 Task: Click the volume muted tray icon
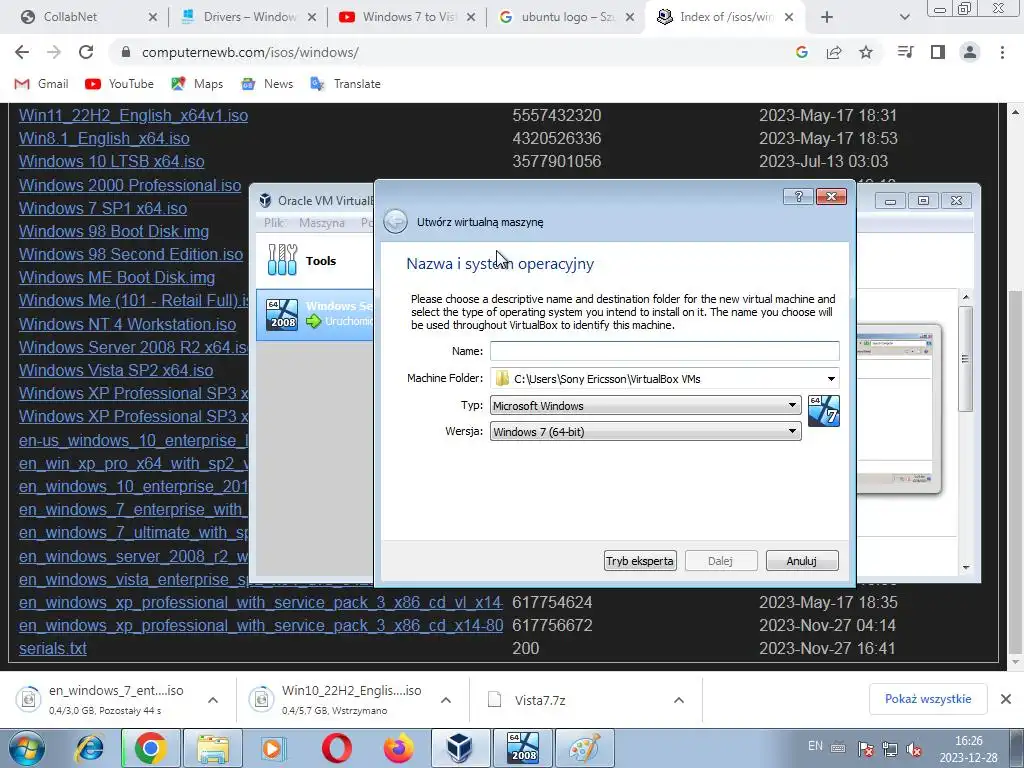pyautogui.click(x=914, y=749)
